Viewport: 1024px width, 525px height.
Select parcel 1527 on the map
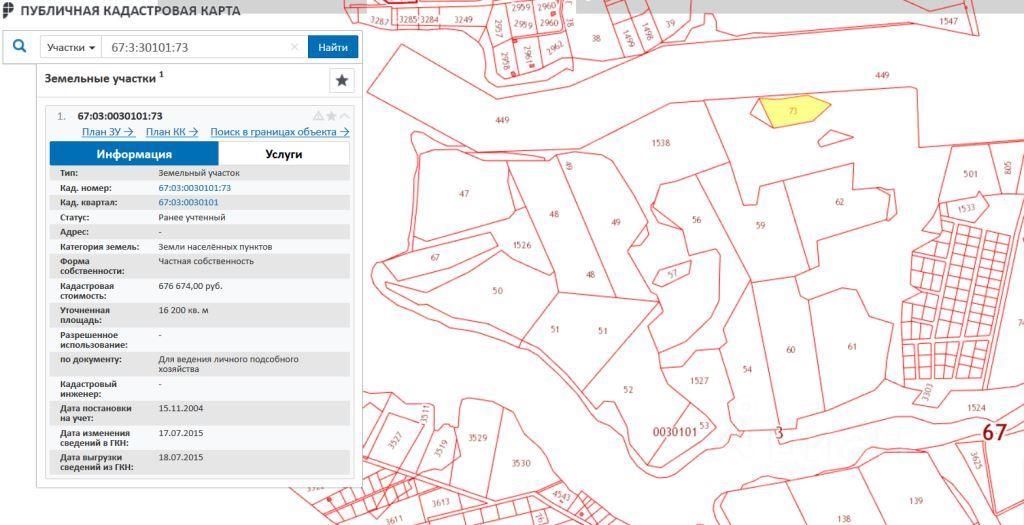(x=699, y=381)
